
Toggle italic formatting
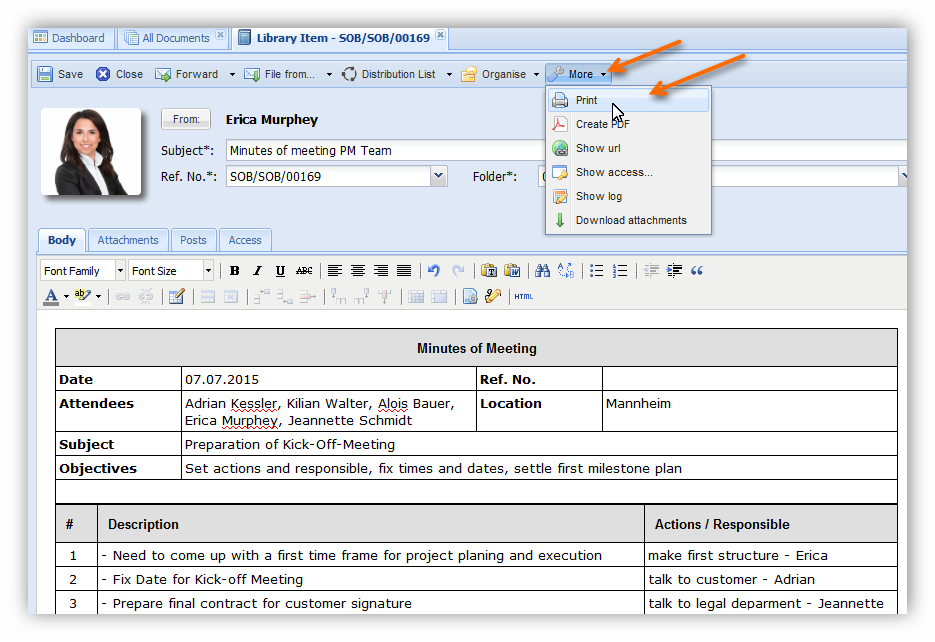coord(257,271)
